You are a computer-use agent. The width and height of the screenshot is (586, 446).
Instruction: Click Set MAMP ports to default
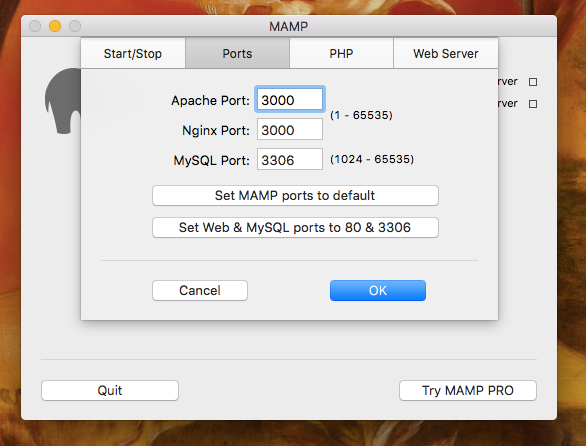295,196
